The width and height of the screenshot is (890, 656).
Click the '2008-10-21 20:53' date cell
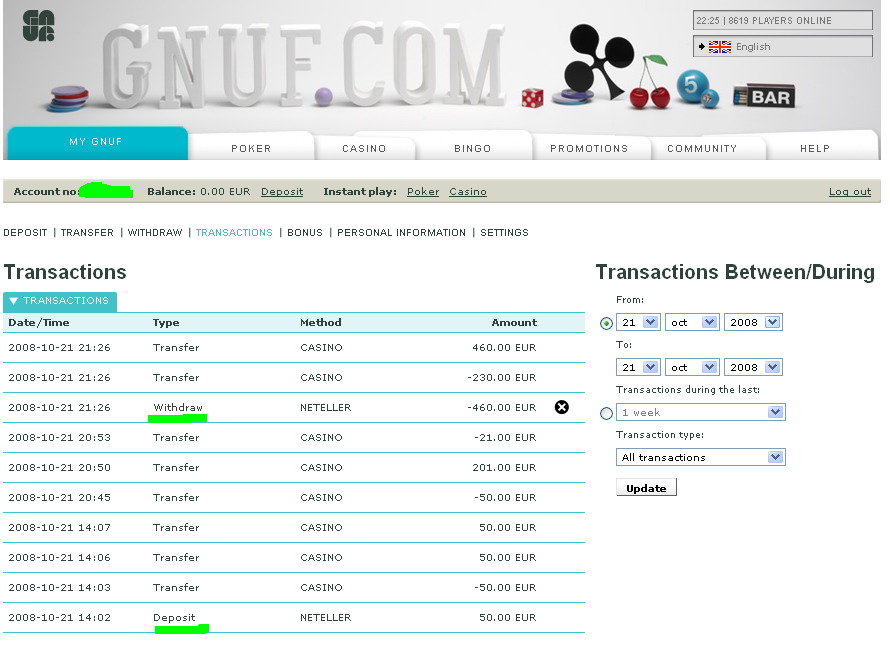[60, 438]
